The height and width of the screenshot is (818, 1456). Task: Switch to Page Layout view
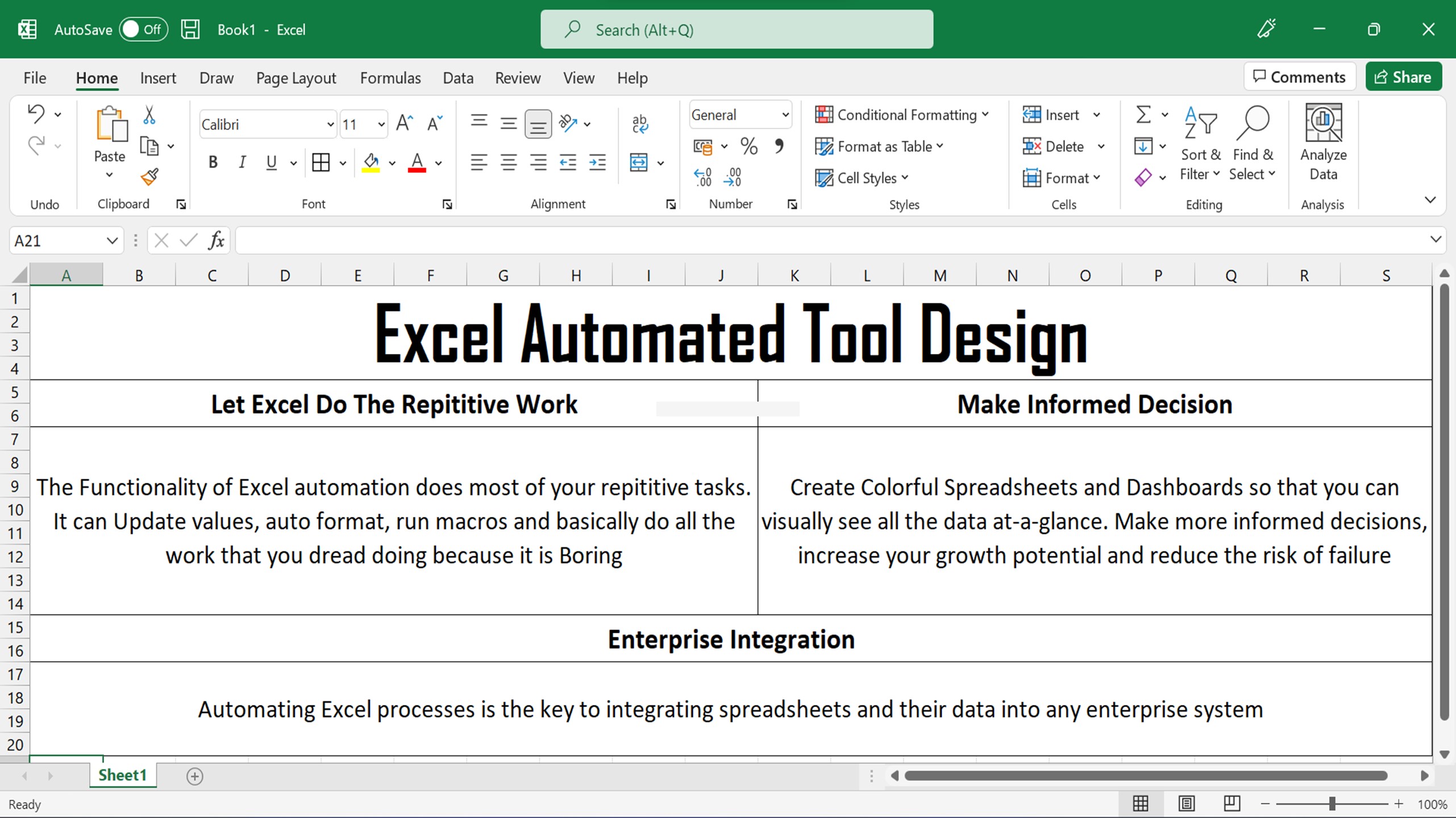point(1187,804)
